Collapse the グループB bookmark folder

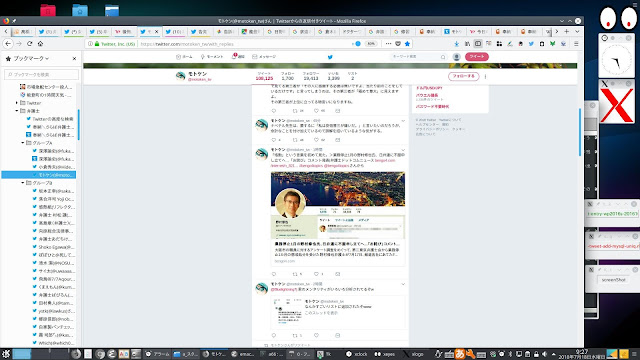(23, 183)
